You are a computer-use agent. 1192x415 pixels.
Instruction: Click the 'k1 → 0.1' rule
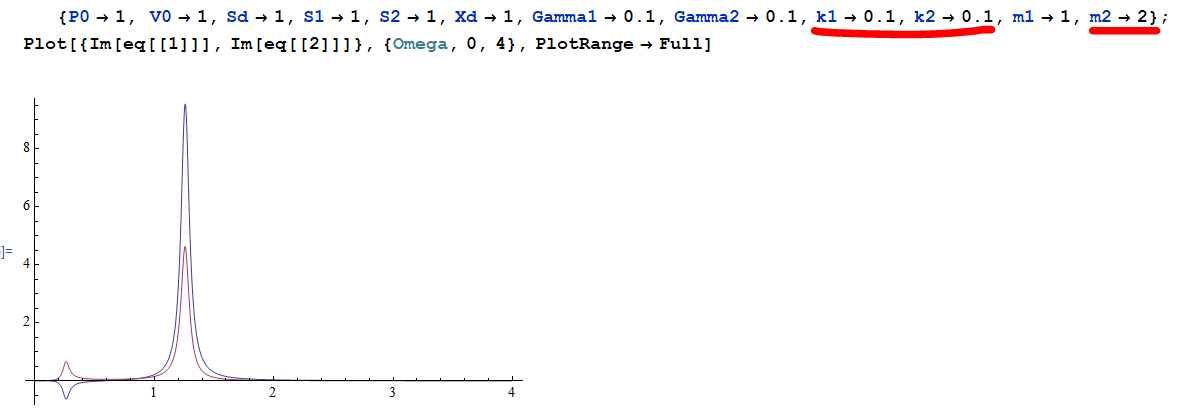[x=854, y=17]
